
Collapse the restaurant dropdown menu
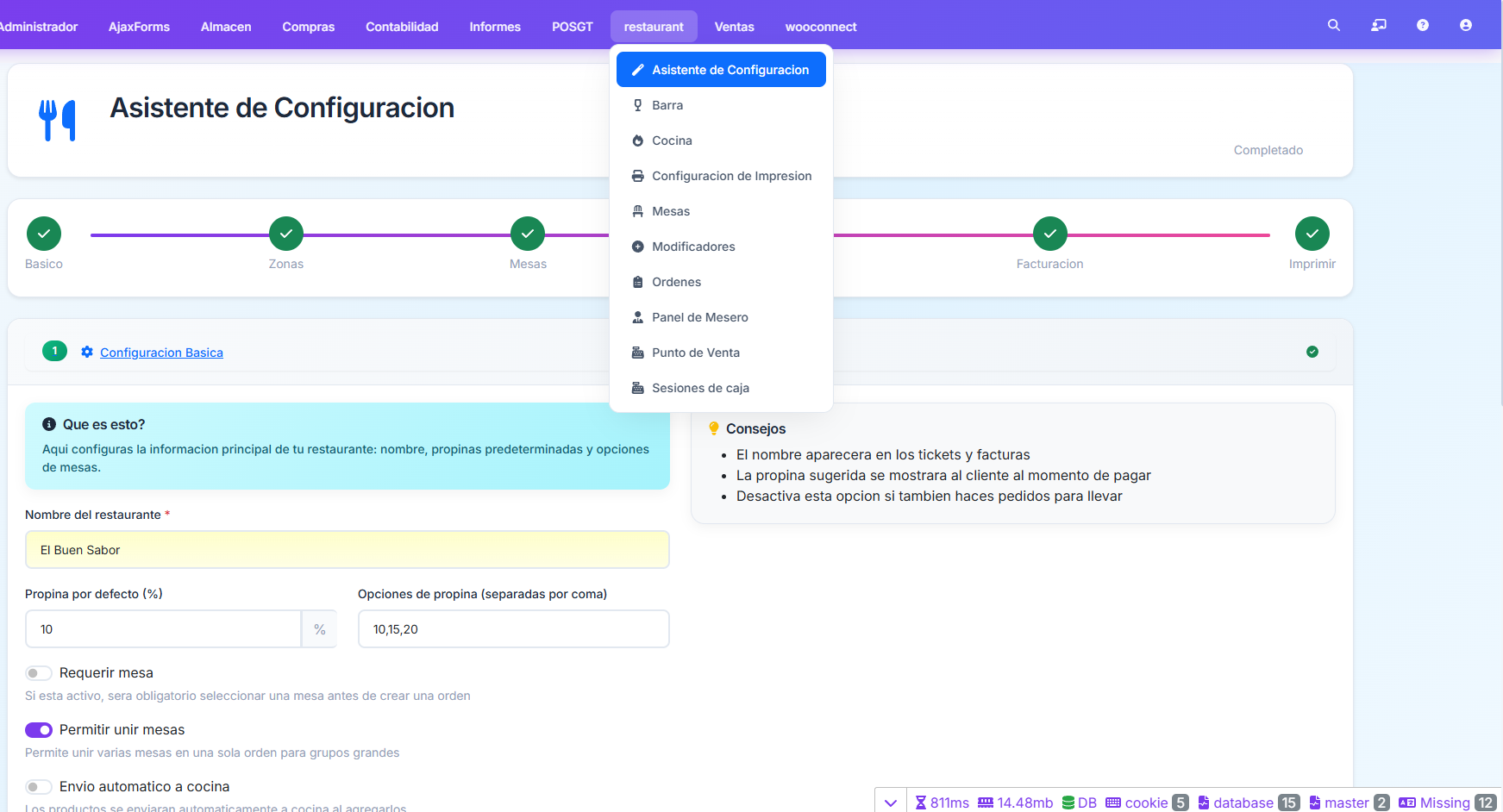[x=654, y=27]
